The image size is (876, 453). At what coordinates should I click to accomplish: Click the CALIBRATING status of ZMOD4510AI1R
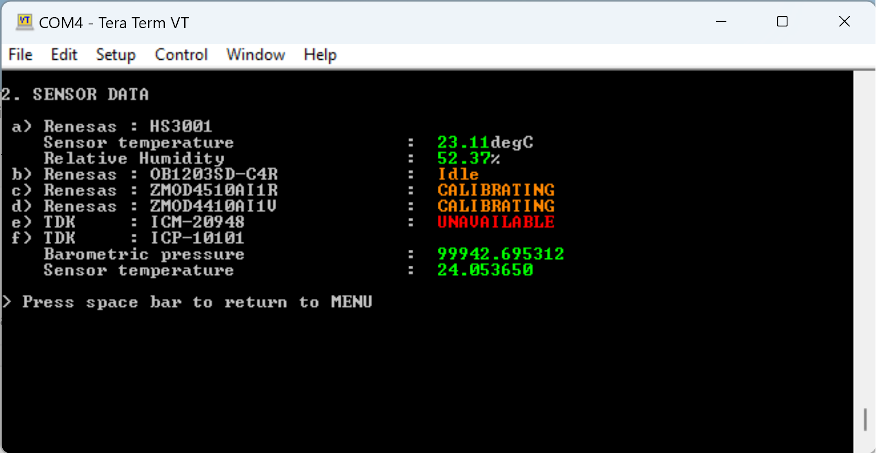click(496, 190)
